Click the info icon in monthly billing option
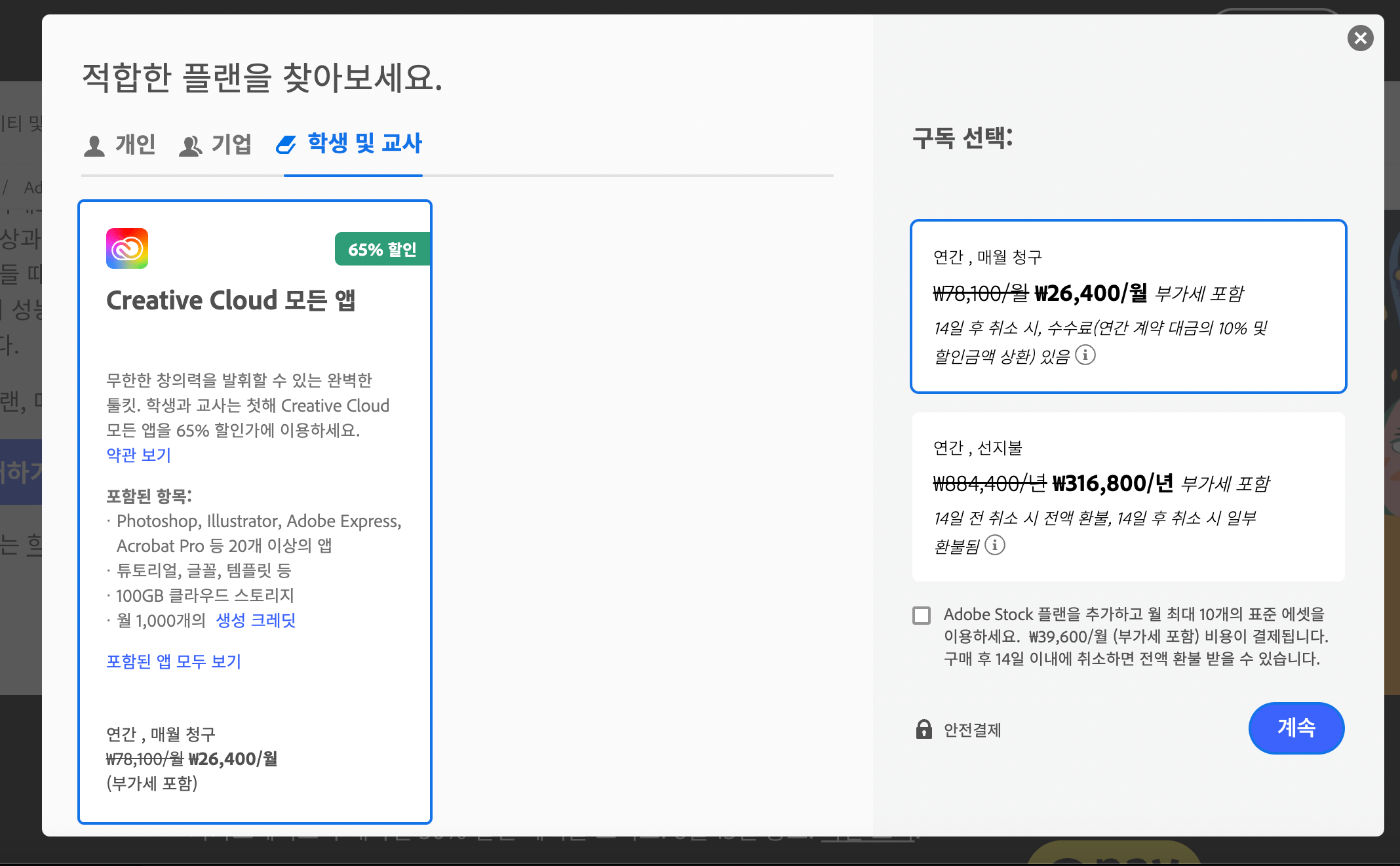Viewport: 1400px width, 866px height. pos(1085,355)
